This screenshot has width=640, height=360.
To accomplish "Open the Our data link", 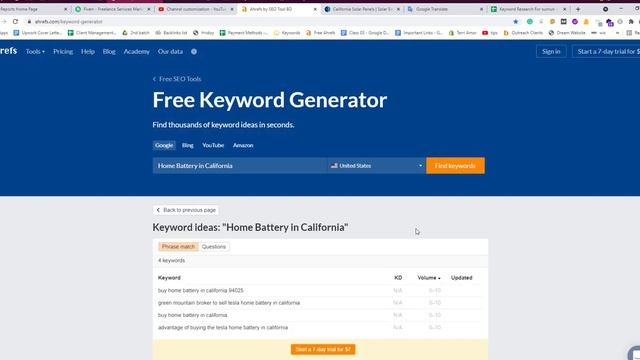I will (170, 51).
